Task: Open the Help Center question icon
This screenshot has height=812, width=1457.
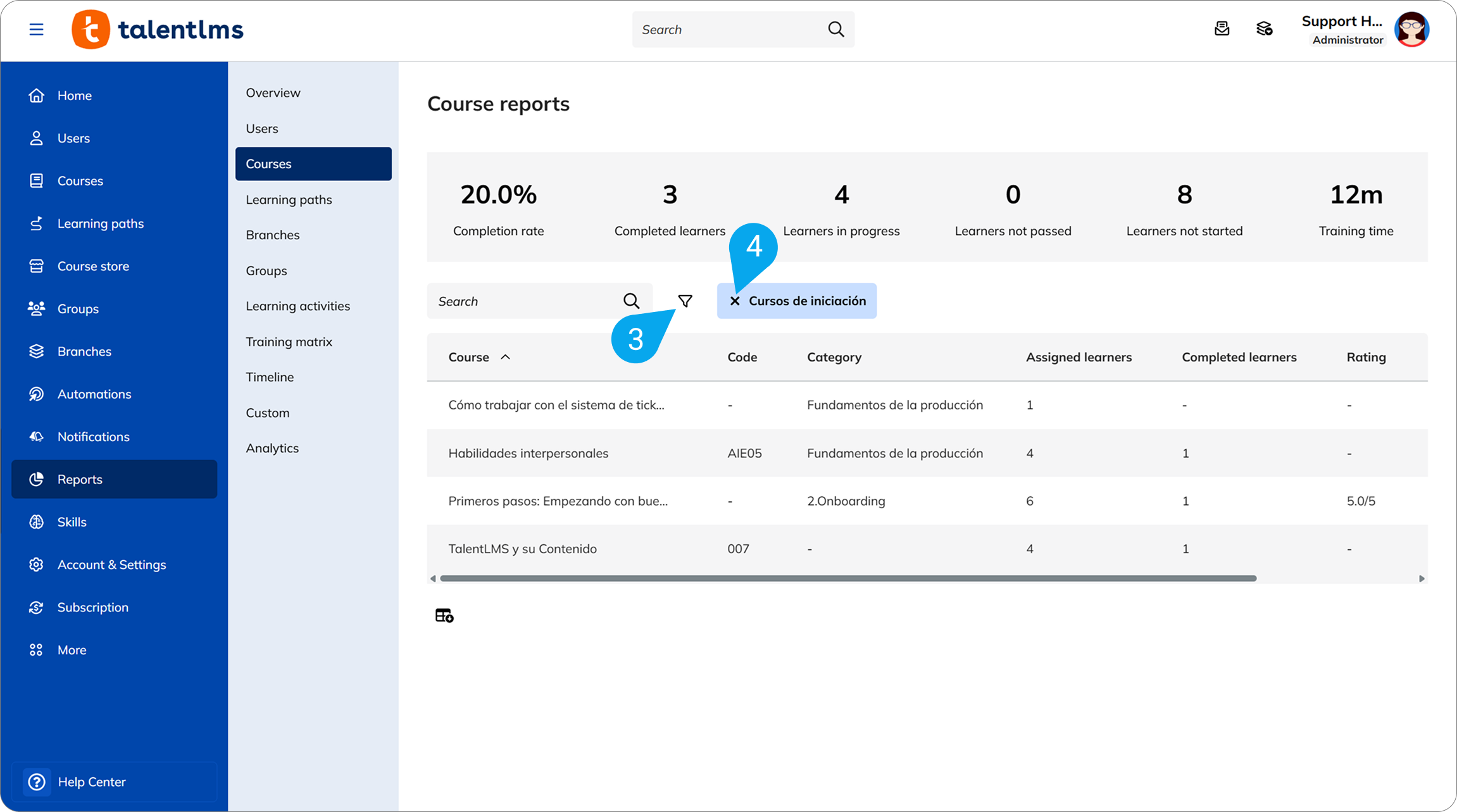Action: 37,782
